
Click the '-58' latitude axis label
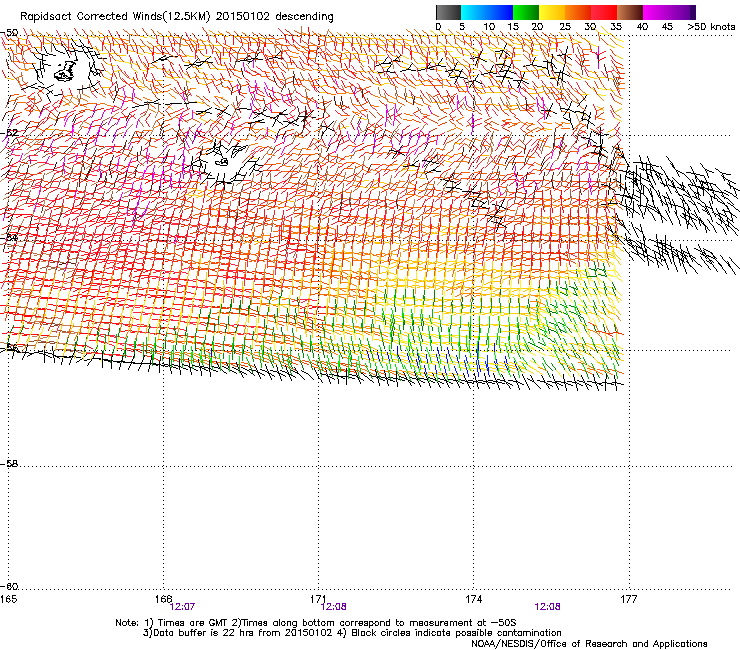coord(9,464)
